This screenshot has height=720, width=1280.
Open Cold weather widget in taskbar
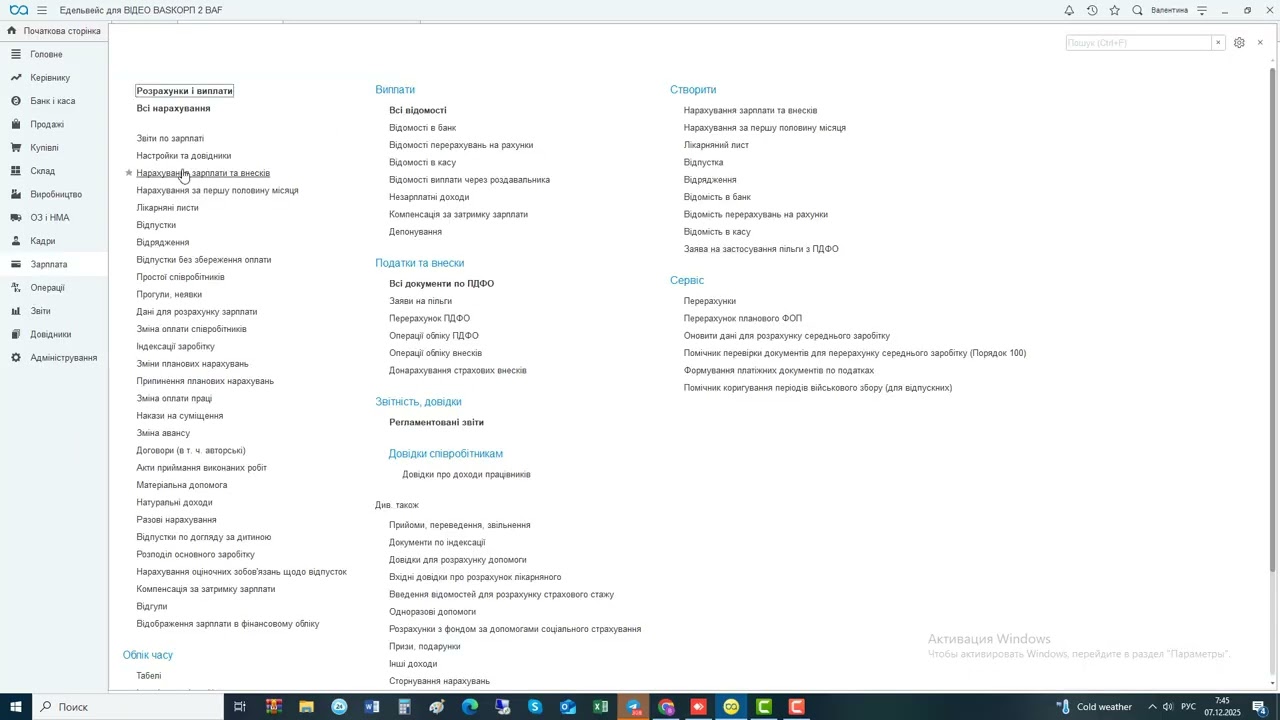tap(1095, 707)
